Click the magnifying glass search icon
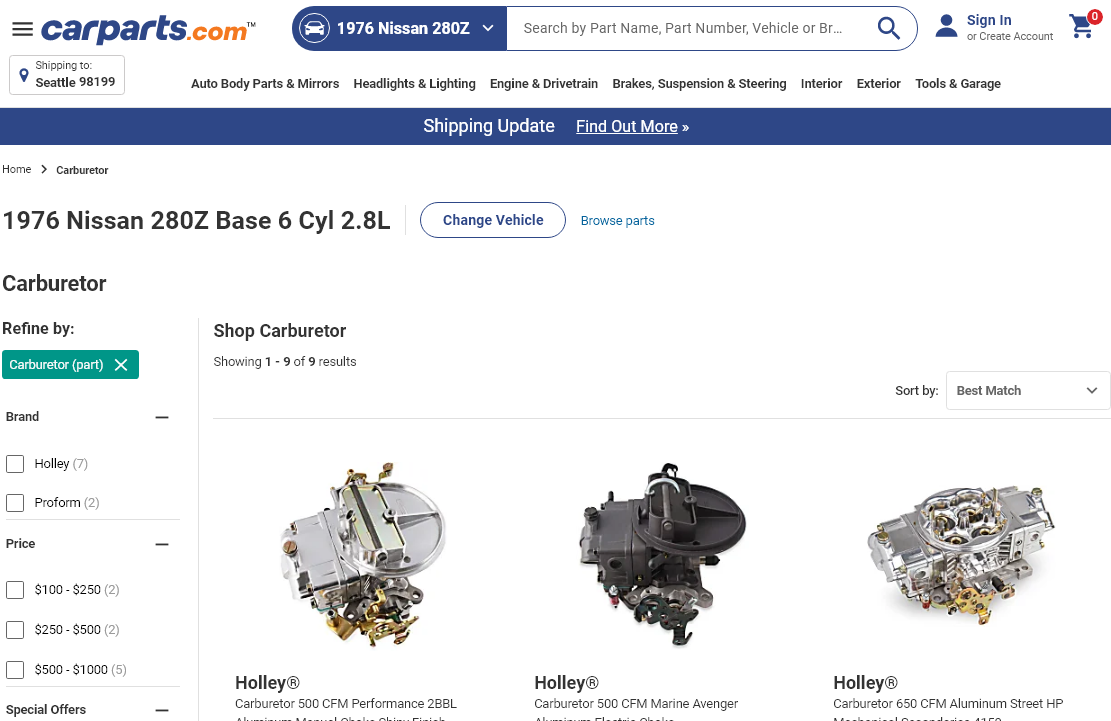 (889, 28)
